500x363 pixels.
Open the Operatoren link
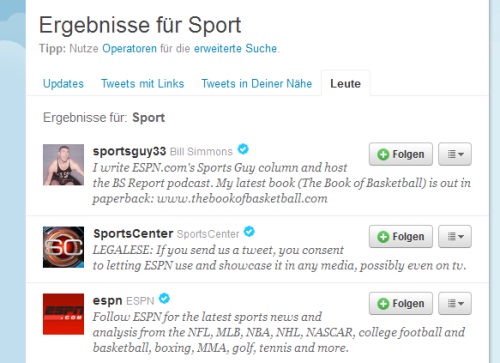click(x=129, y=49)
